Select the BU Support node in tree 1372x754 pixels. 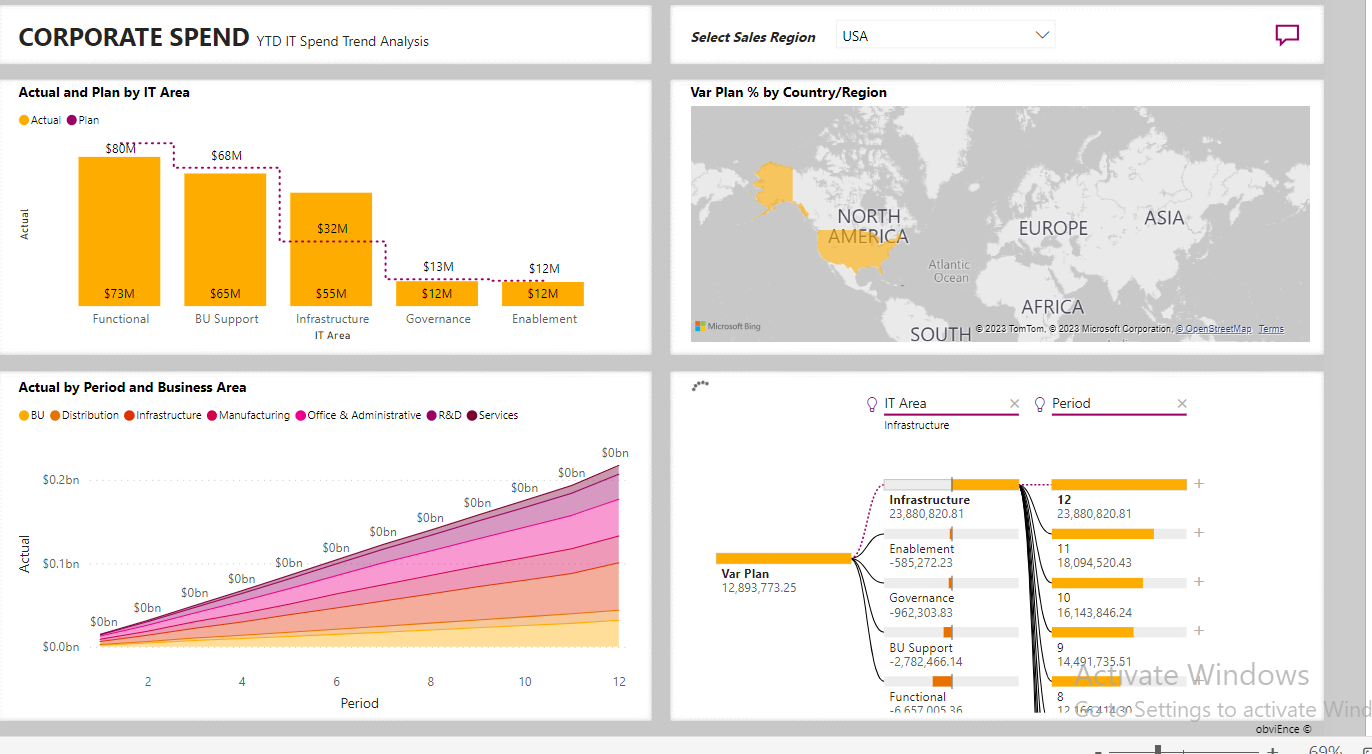pos(921,648)
